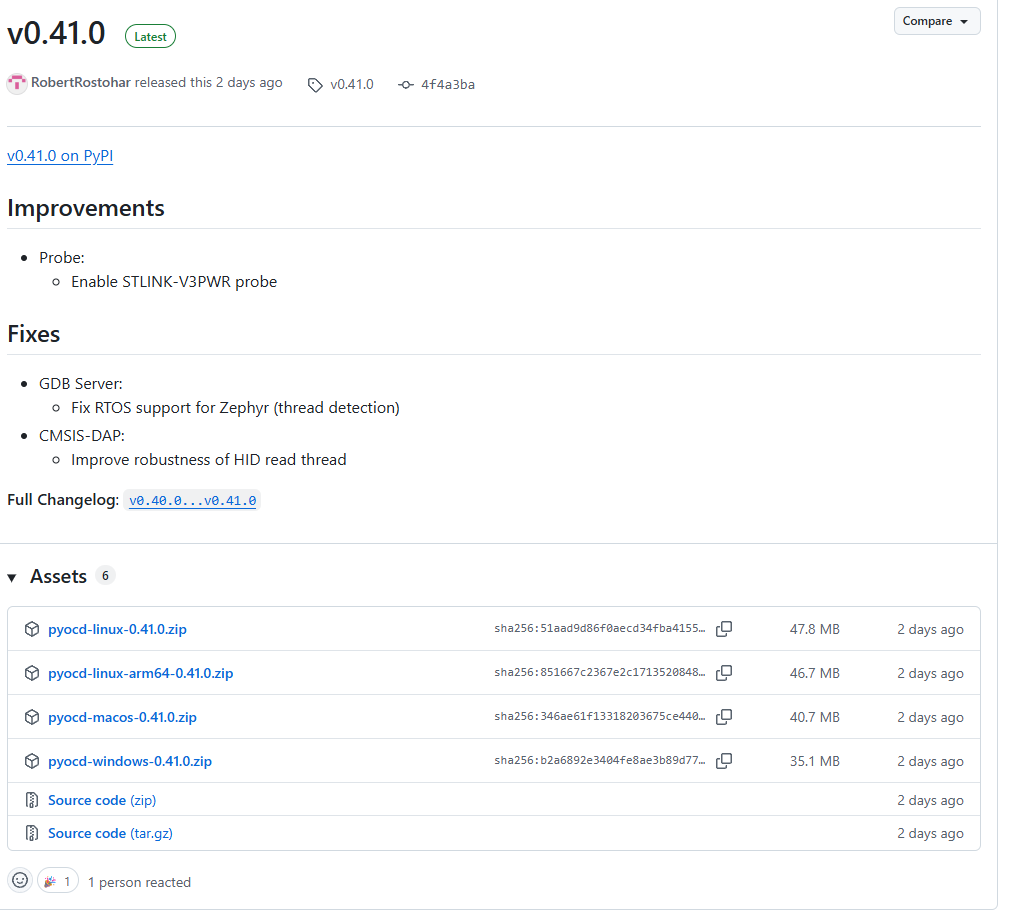1013x912 pixels.
Task: Click the v0.41.0 release title
Action: [56, 34]
